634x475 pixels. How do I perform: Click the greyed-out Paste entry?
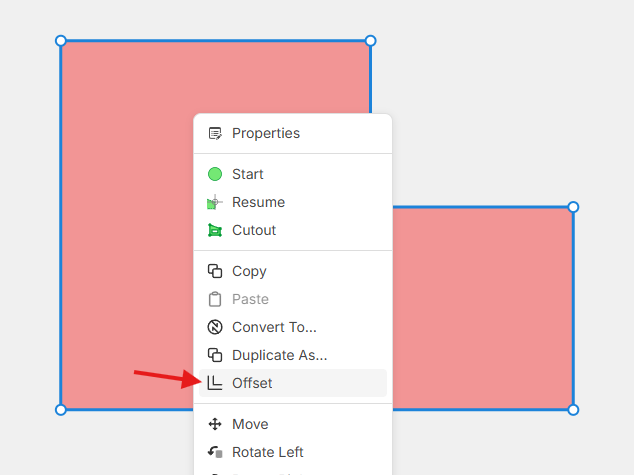coord(250,299)
